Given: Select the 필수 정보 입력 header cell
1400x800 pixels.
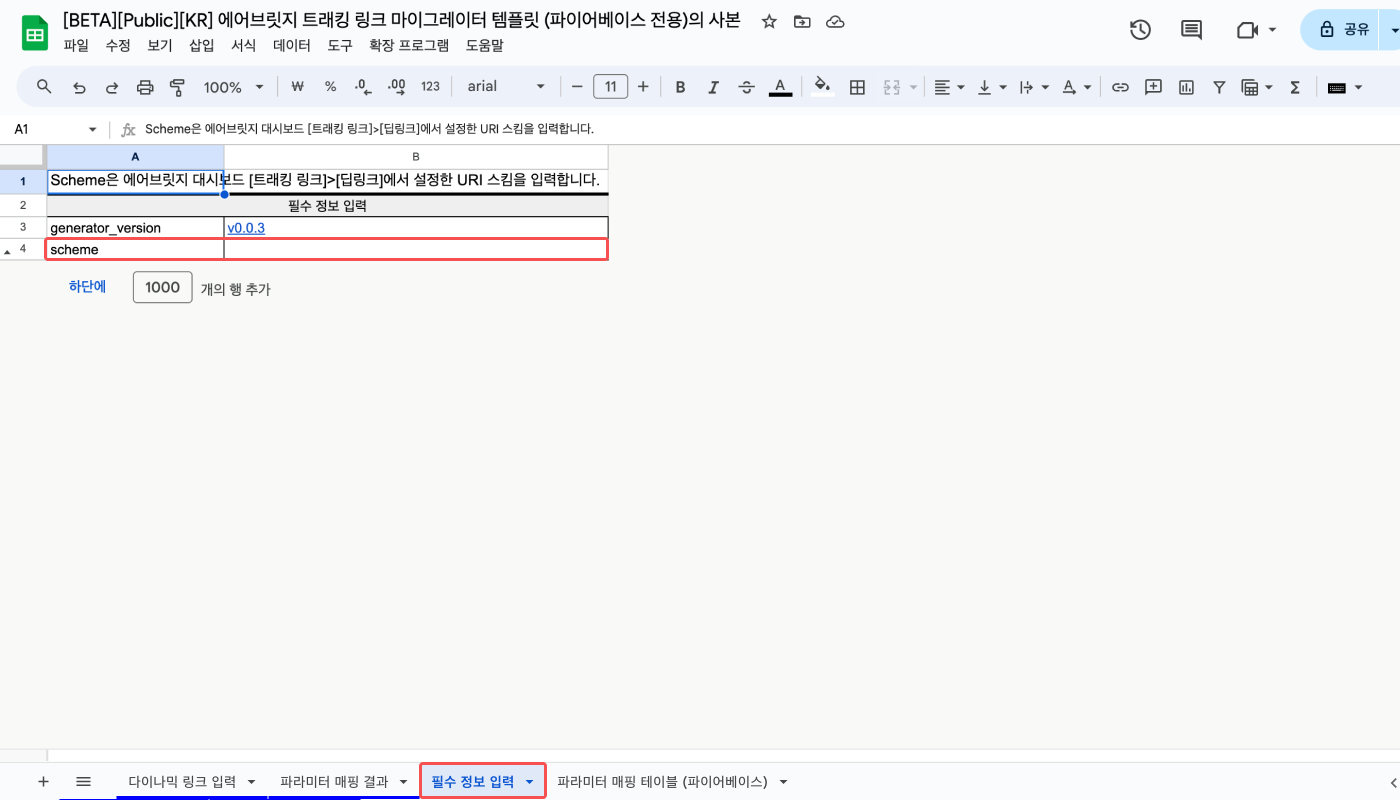Looking at the screenshot, I should pos(327,206).
